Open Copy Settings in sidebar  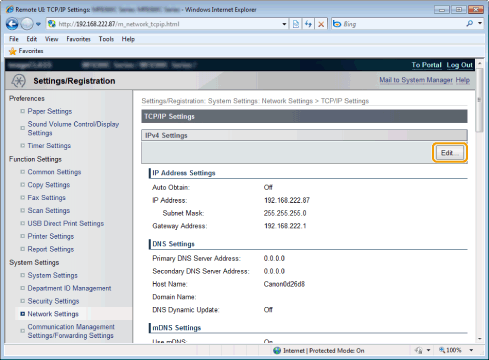coord(49,185)
